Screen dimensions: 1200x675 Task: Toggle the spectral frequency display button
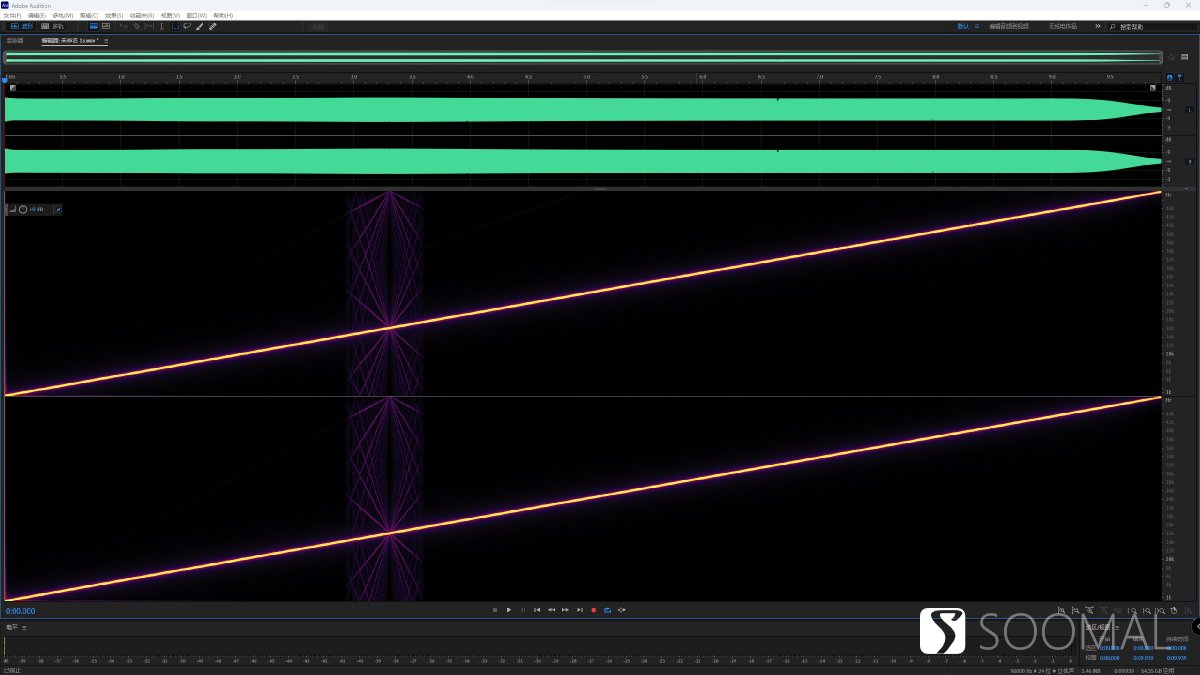pos(106,26)
